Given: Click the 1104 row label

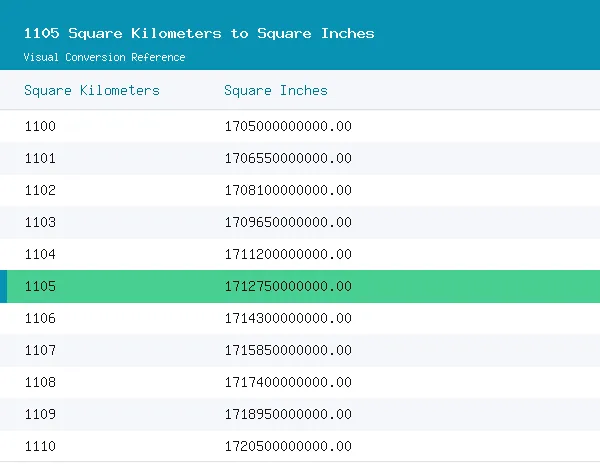Looking at the screenshot, I should pos(40,254).
